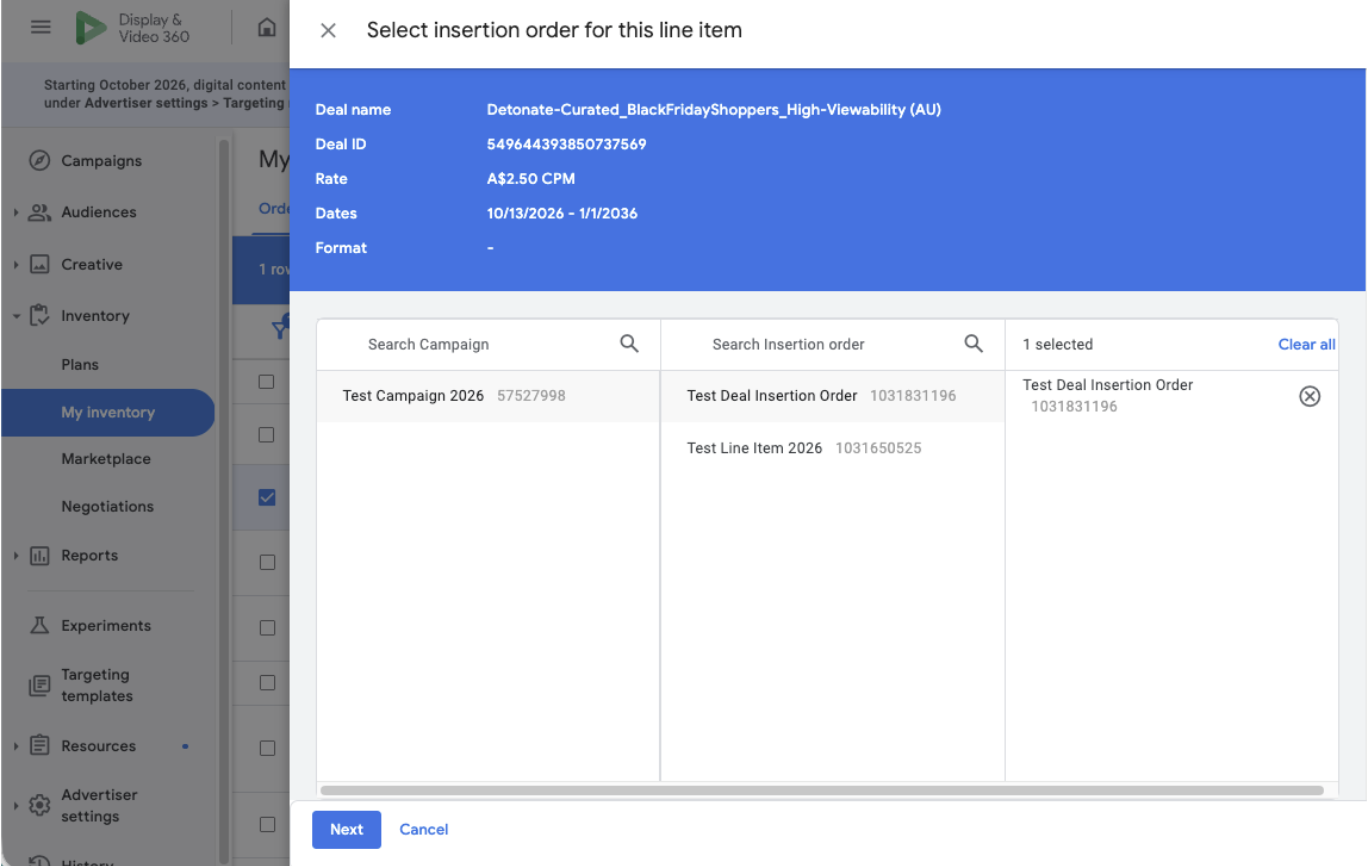Image resolution: width=1372 pixels, height=866 pixels.
Task: Open Marketplace under Inventory
Action: (106, 459)
